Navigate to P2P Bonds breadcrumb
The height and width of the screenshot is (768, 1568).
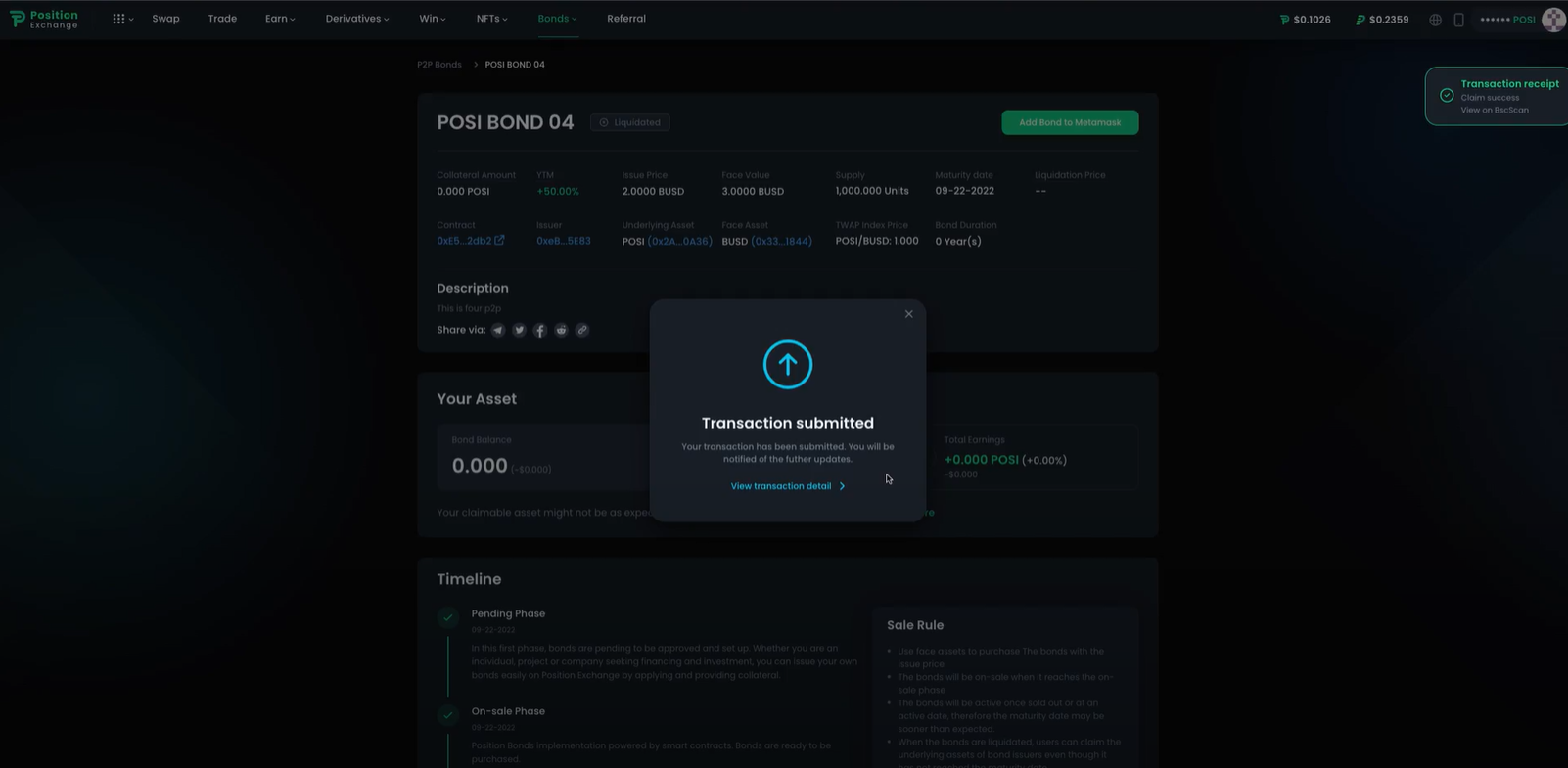(438, 65)
